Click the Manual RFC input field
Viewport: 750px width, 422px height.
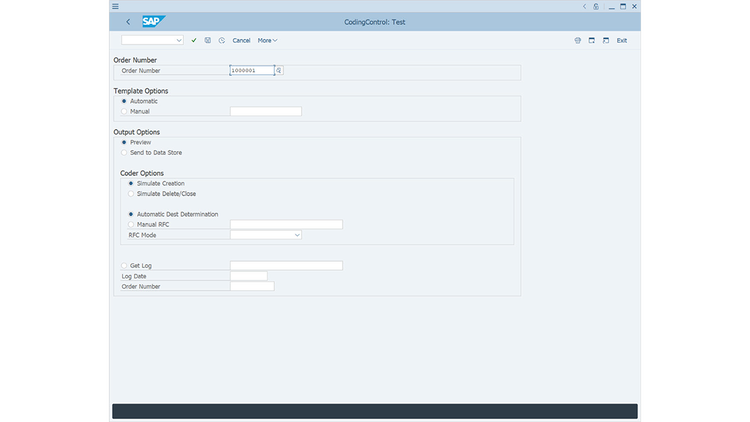click(286, 224)
